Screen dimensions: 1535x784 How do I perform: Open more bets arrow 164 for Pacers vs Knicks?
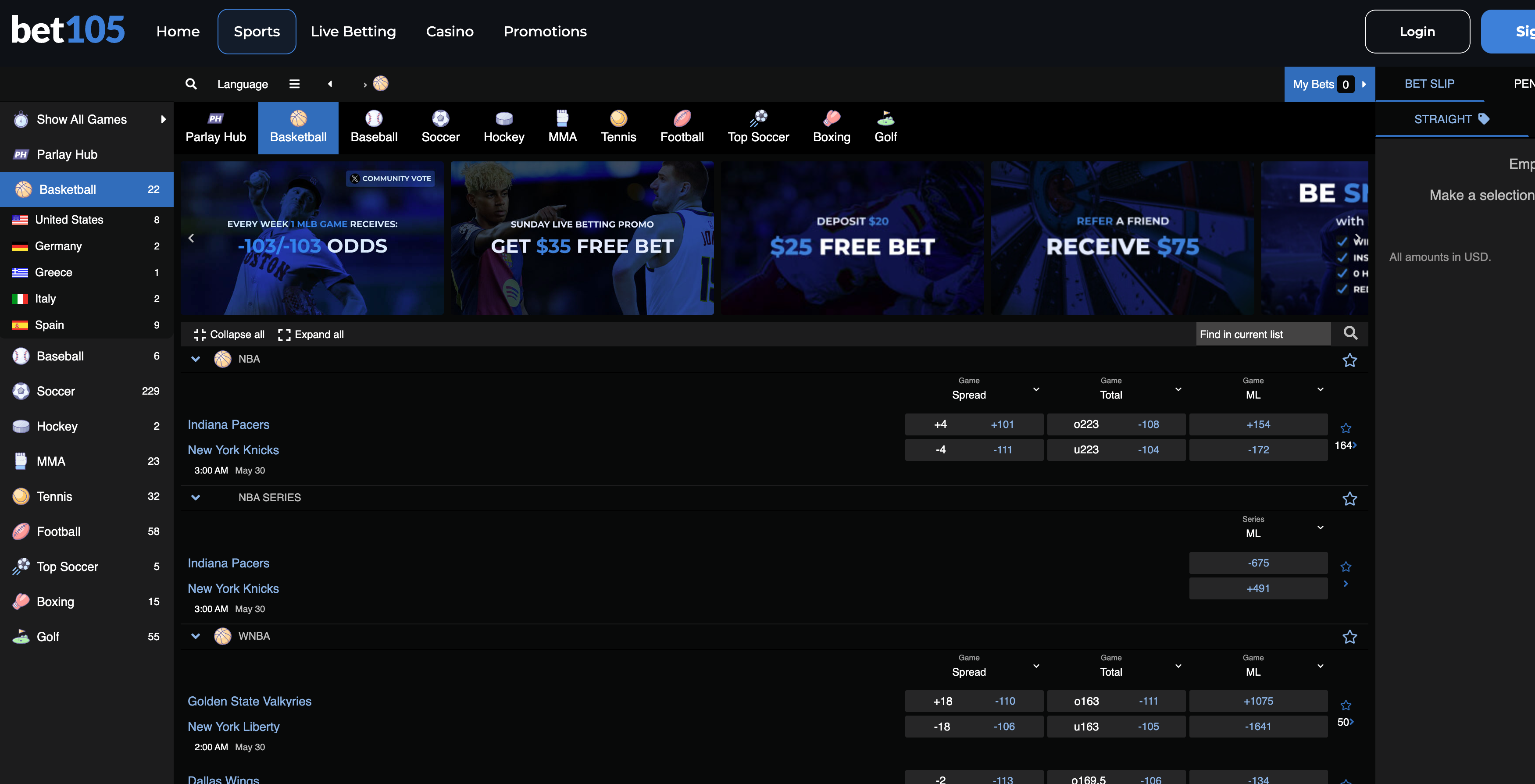[1346, 445]
